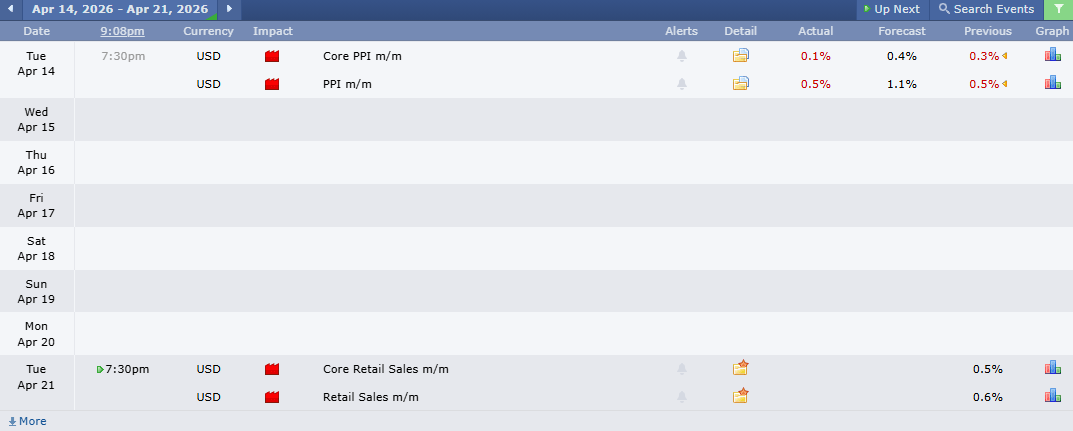
Task: Click the revised arrow beside Core PPI previous
Action: pyautogui.click(x=1005, y=56)
